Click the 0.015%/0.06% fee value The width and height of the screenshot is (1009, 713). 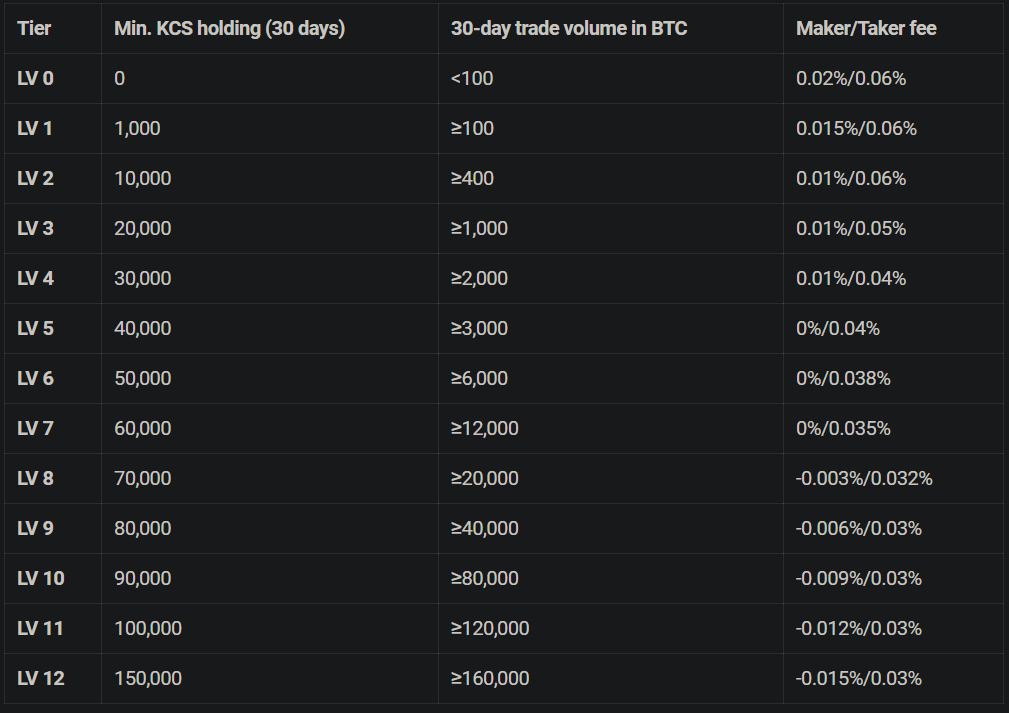[x=856, y=129]
